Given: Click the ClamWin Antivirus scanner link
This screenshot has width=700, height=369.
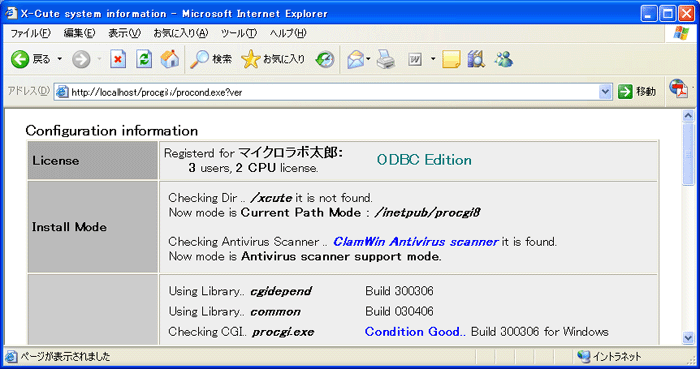Looking at the screenshot, I should click(416, 242).
